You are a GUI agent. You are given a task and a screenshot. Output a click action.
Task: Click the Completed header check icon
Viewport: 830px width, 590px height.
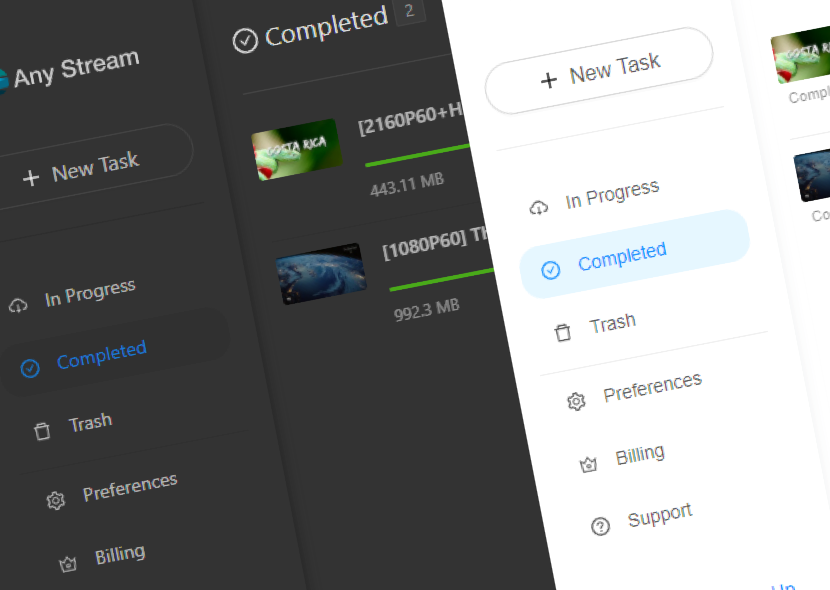(245, 40)
